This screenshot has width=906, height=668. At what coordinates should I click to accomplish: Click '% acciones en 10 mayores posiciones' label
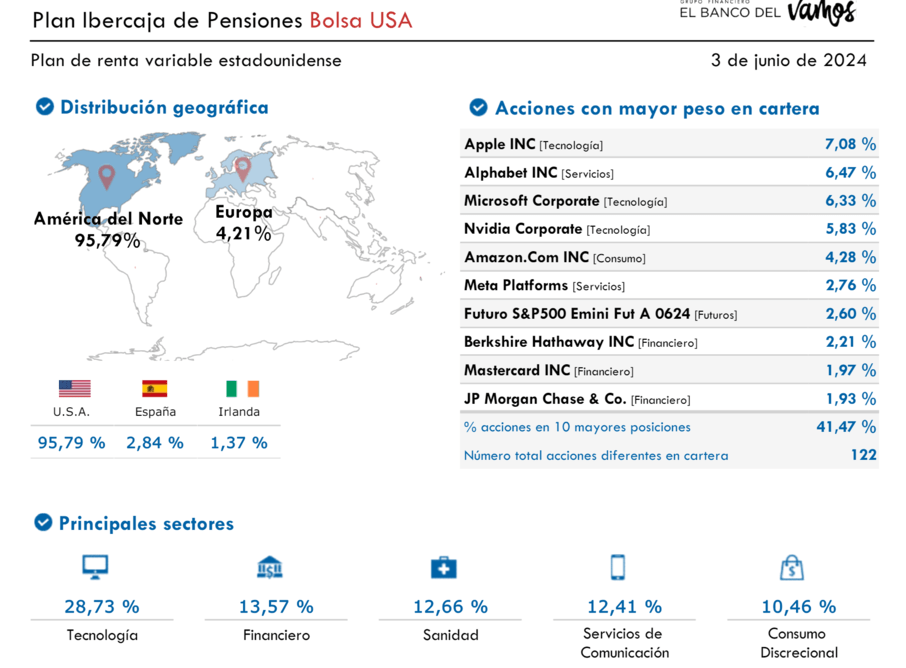[x=577, y=427]
